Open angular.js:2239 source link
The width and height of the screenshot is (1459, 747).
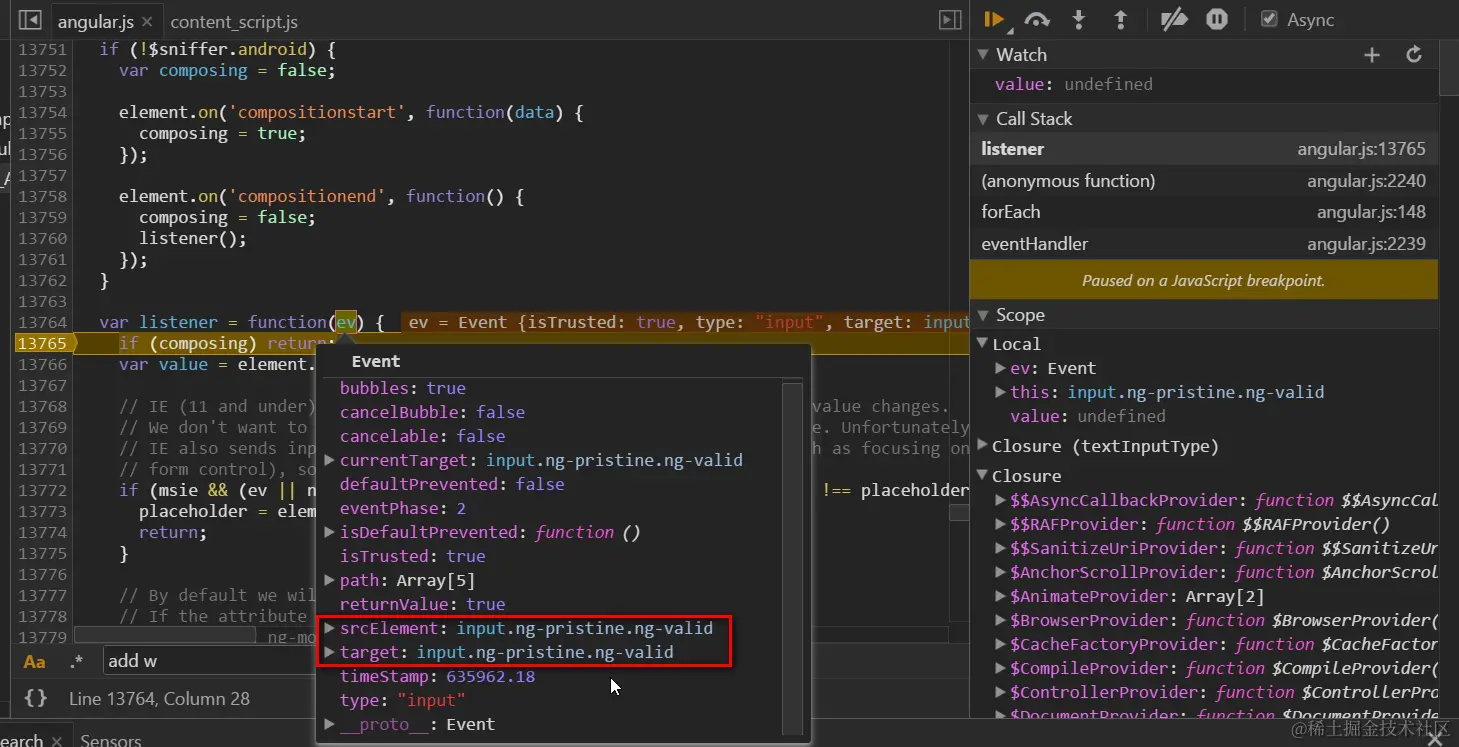pyautogui.click(x=1366, y=244)
